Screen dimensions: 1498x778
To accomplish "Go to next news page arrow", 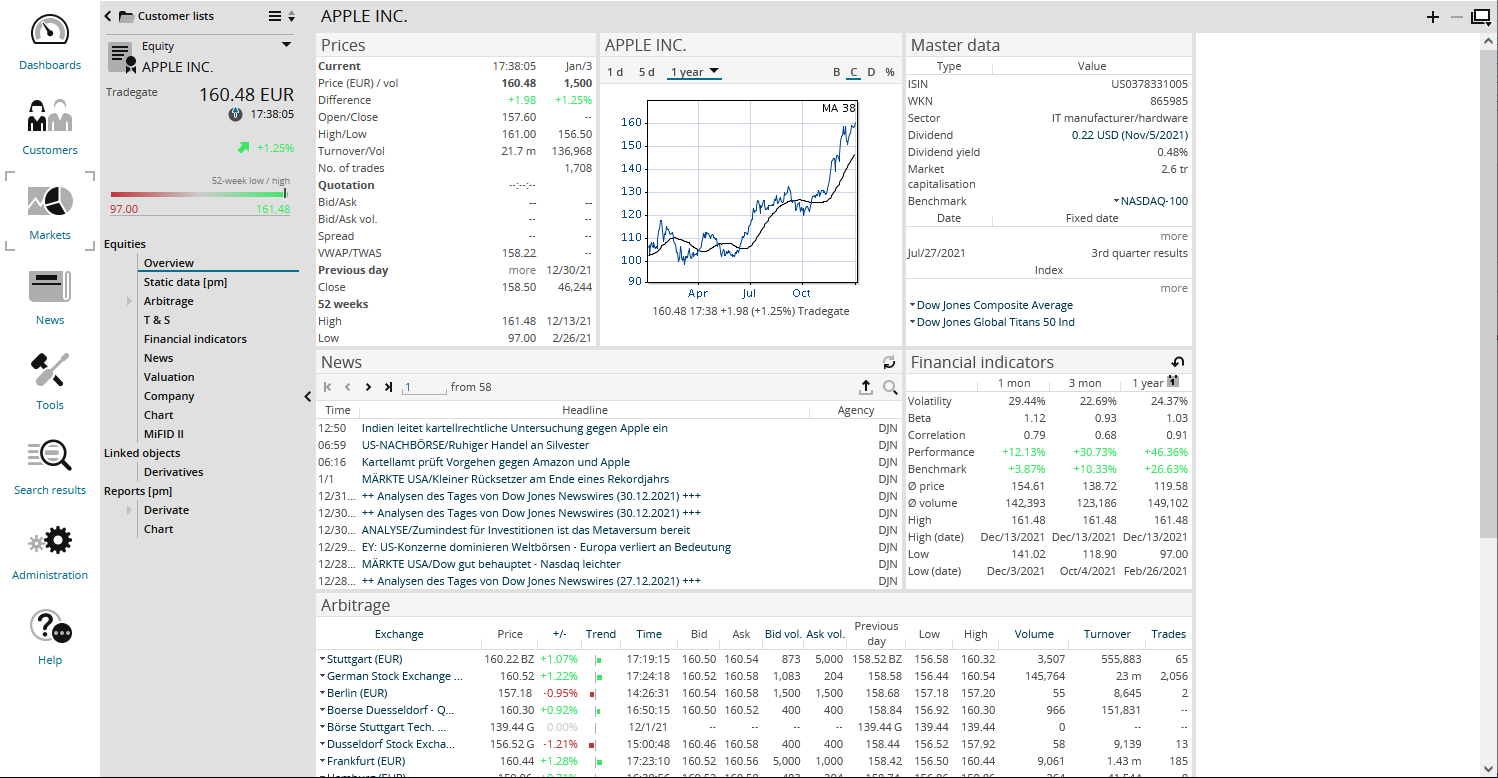I will click(x=368, y=387).
